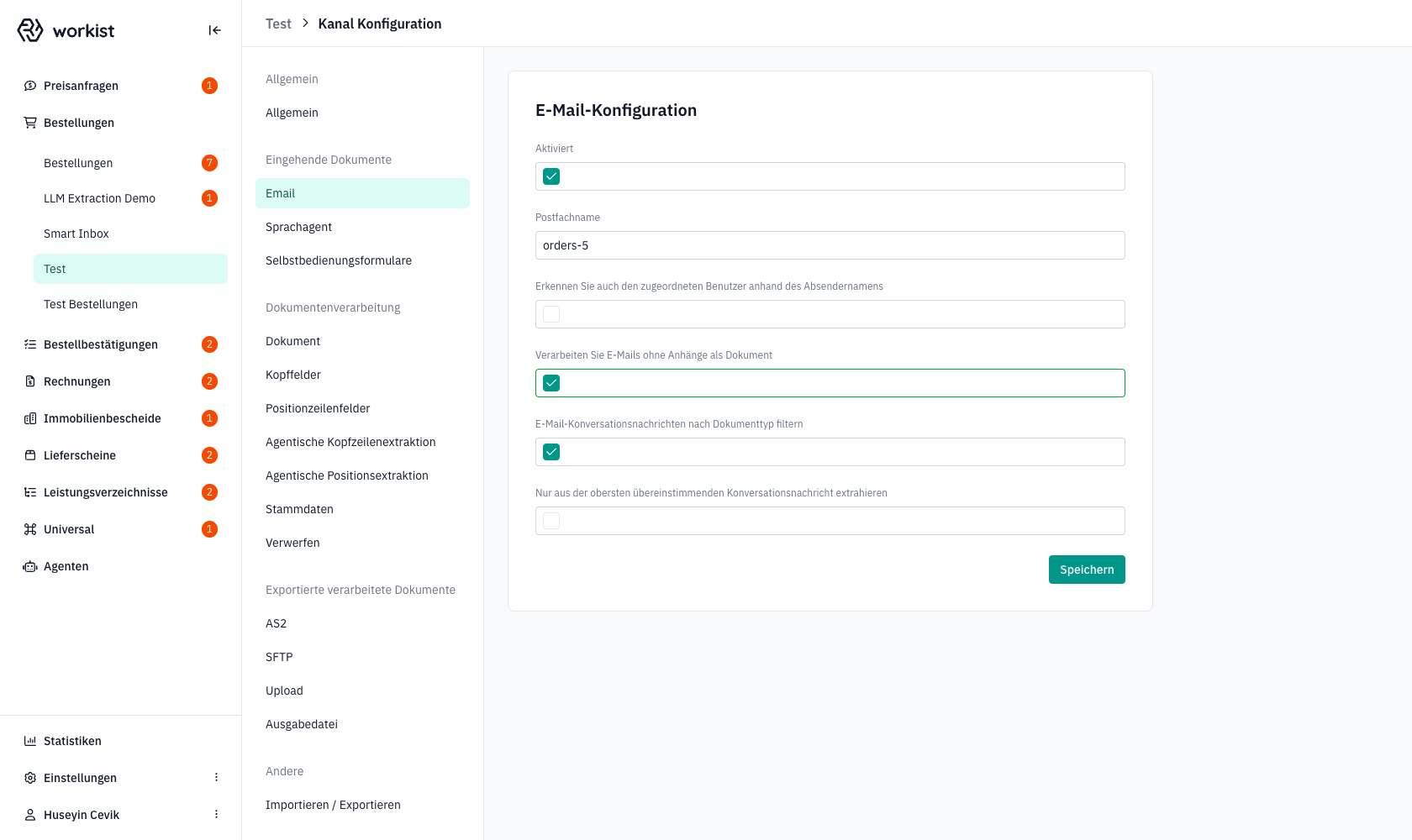Go to Immobilienbescheide
Screen dimensions: 1412x840
coord(120,418)
